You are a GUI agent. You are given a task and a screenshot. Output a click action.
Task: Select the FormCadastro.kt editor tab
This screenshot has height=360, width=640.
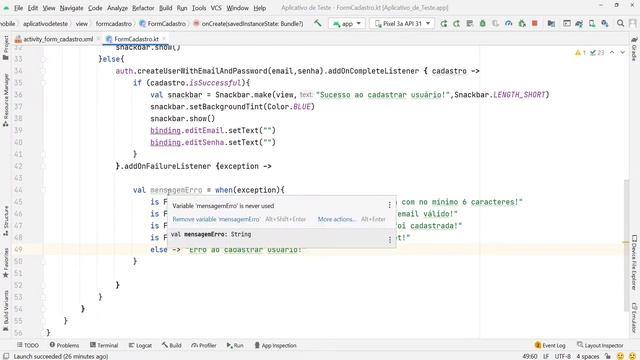[x=136, y=39]
